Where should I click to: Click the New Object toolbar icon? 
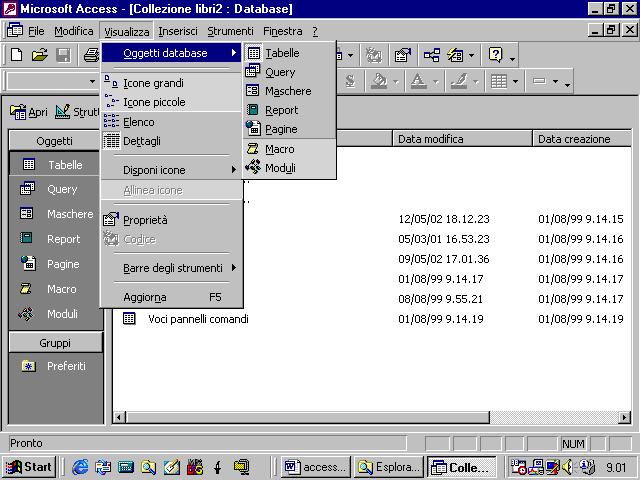[456, 55]
